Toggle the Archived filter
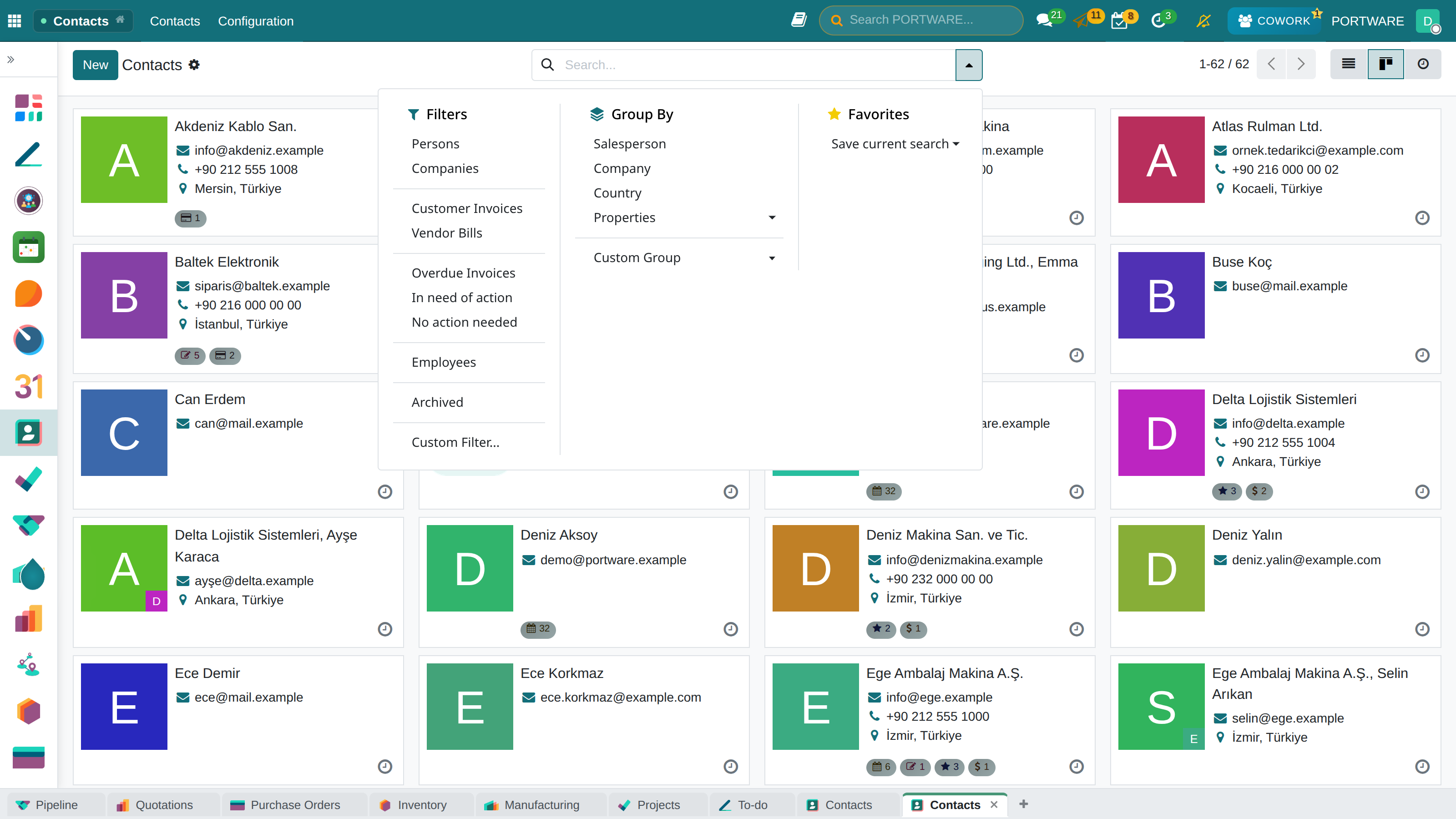This screenshot has width=1456, height=819. click(437, 402)
